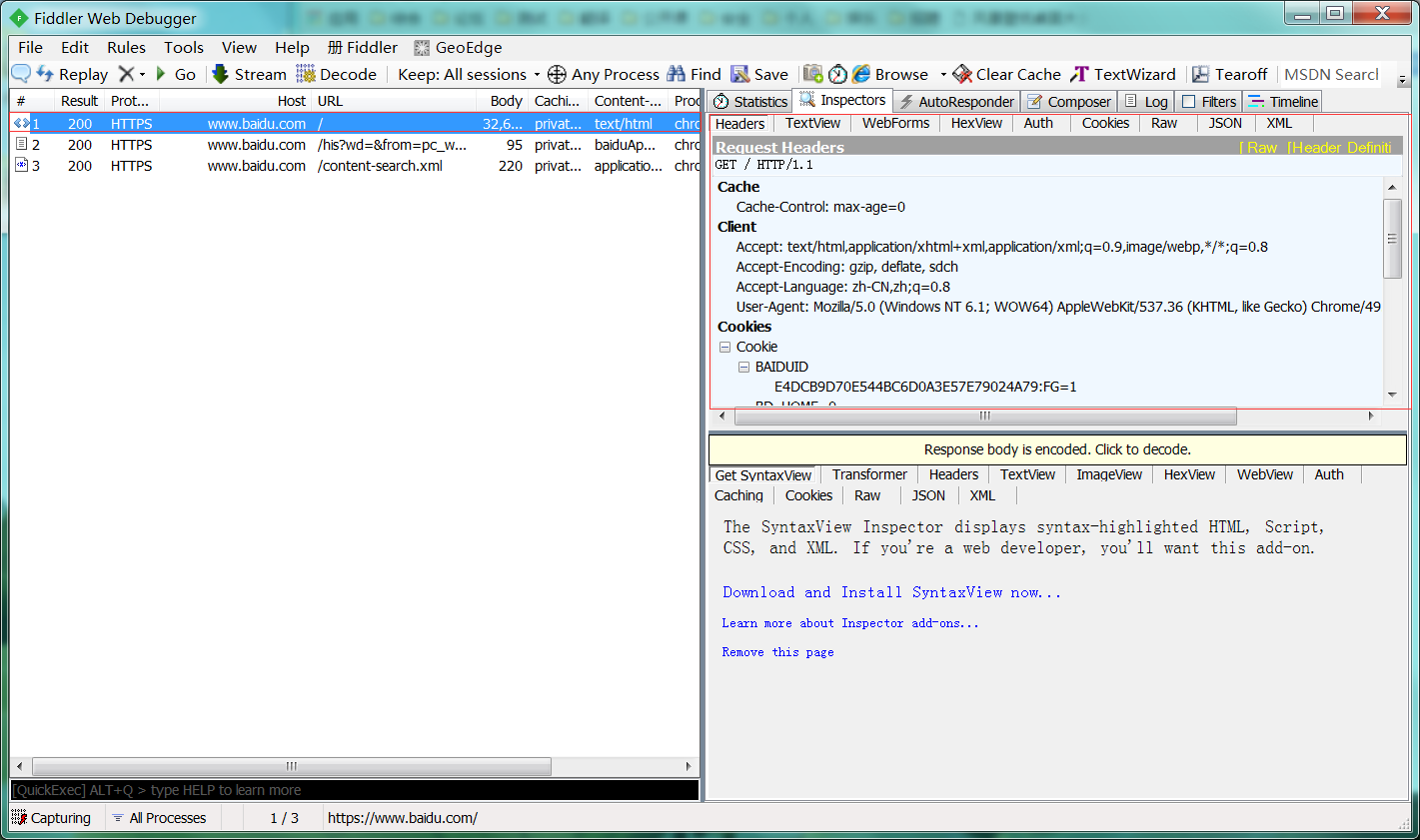Click the request headers scroll up arrow
This screenshot has width=1420, height=840.
[x=1392, y=187]
